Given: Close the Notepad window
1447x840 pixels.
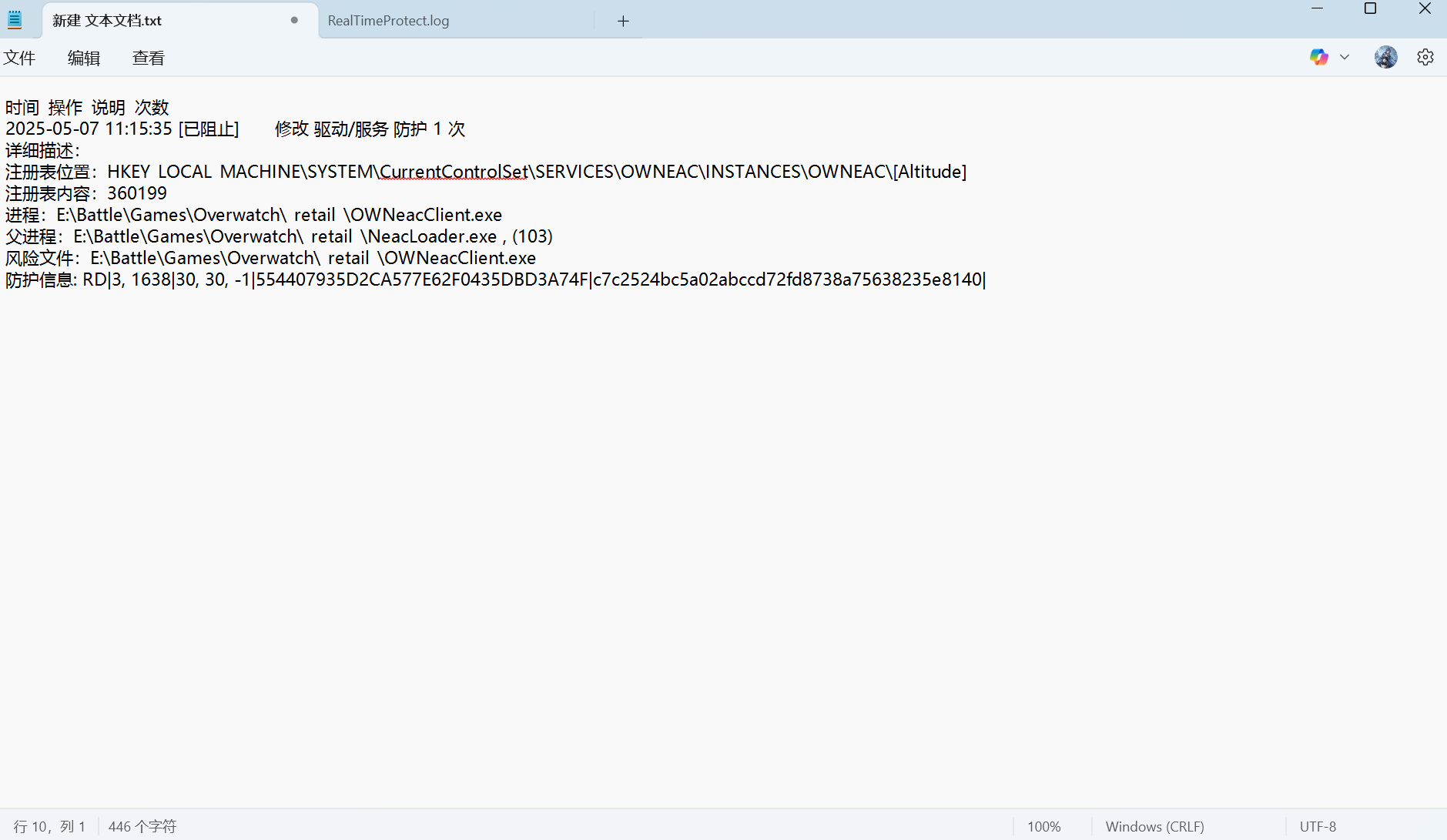Looking at the screenshot, I should pos(1424,8).
